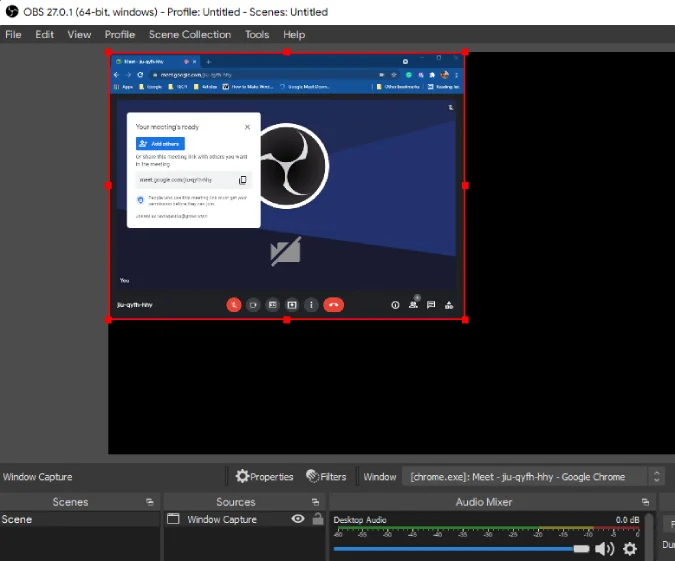Open the Other bookmarks folder
The width and height of the screenshot is (675, 561).
(398, 87)
